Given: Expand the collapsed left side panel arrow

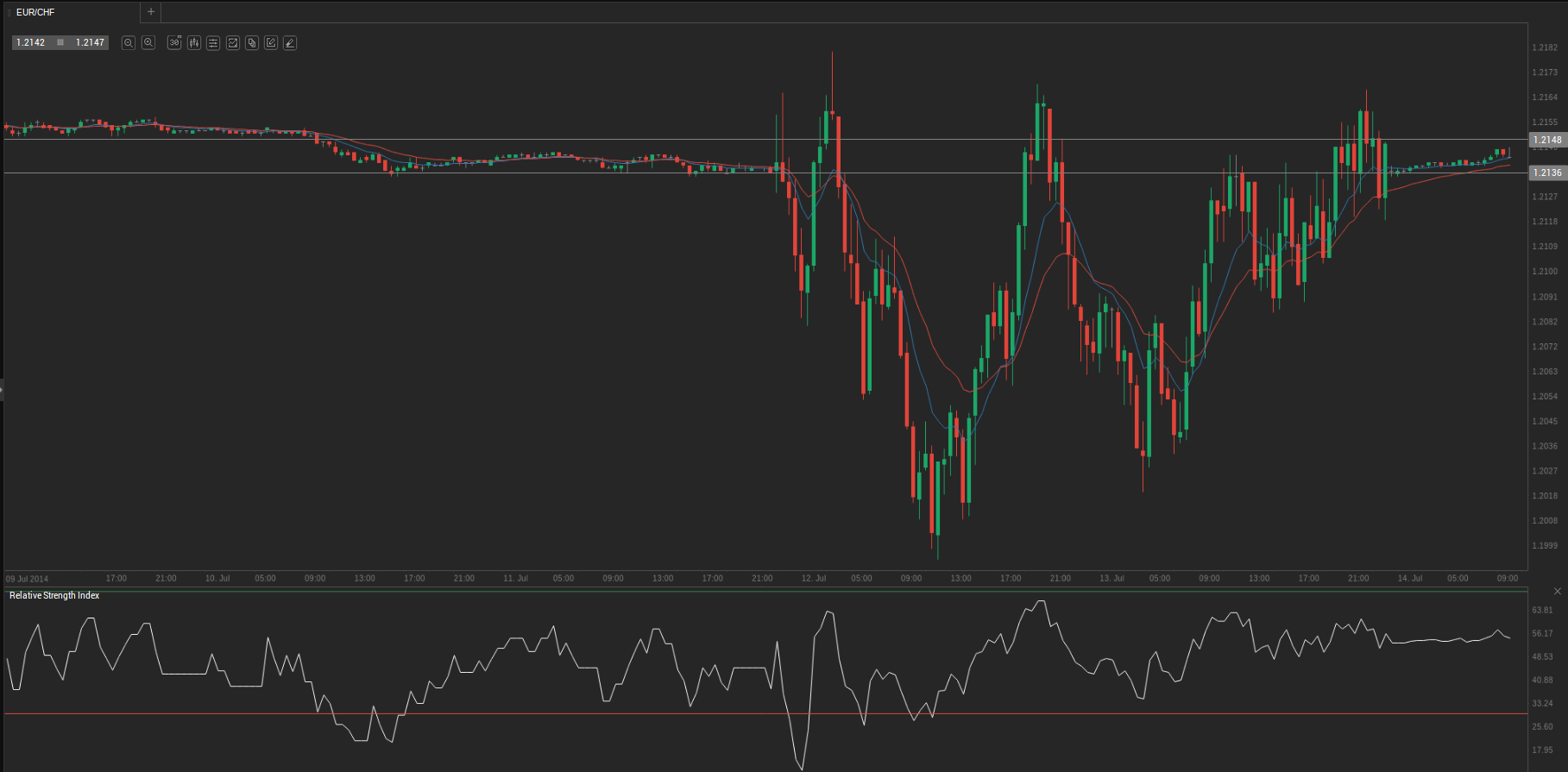Looking at the screenshot, I should 2,390.
